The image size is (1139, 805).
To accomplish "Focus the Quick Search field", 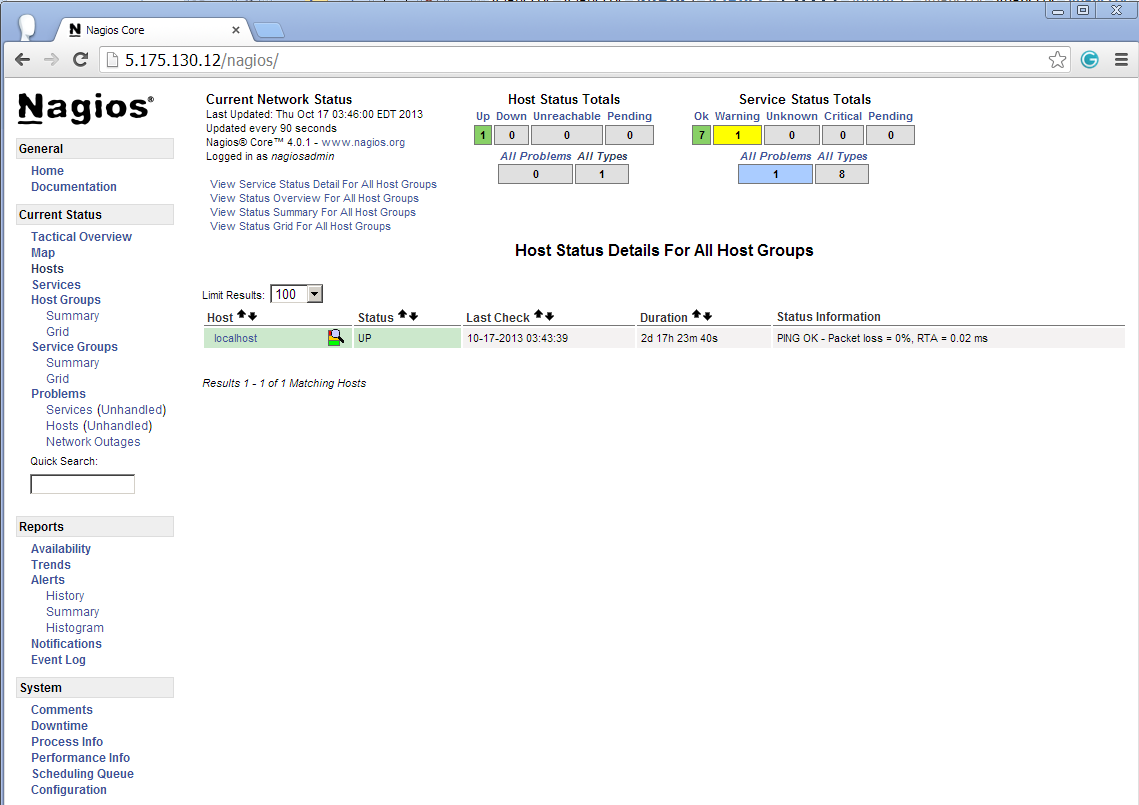I will coord(82,484).
